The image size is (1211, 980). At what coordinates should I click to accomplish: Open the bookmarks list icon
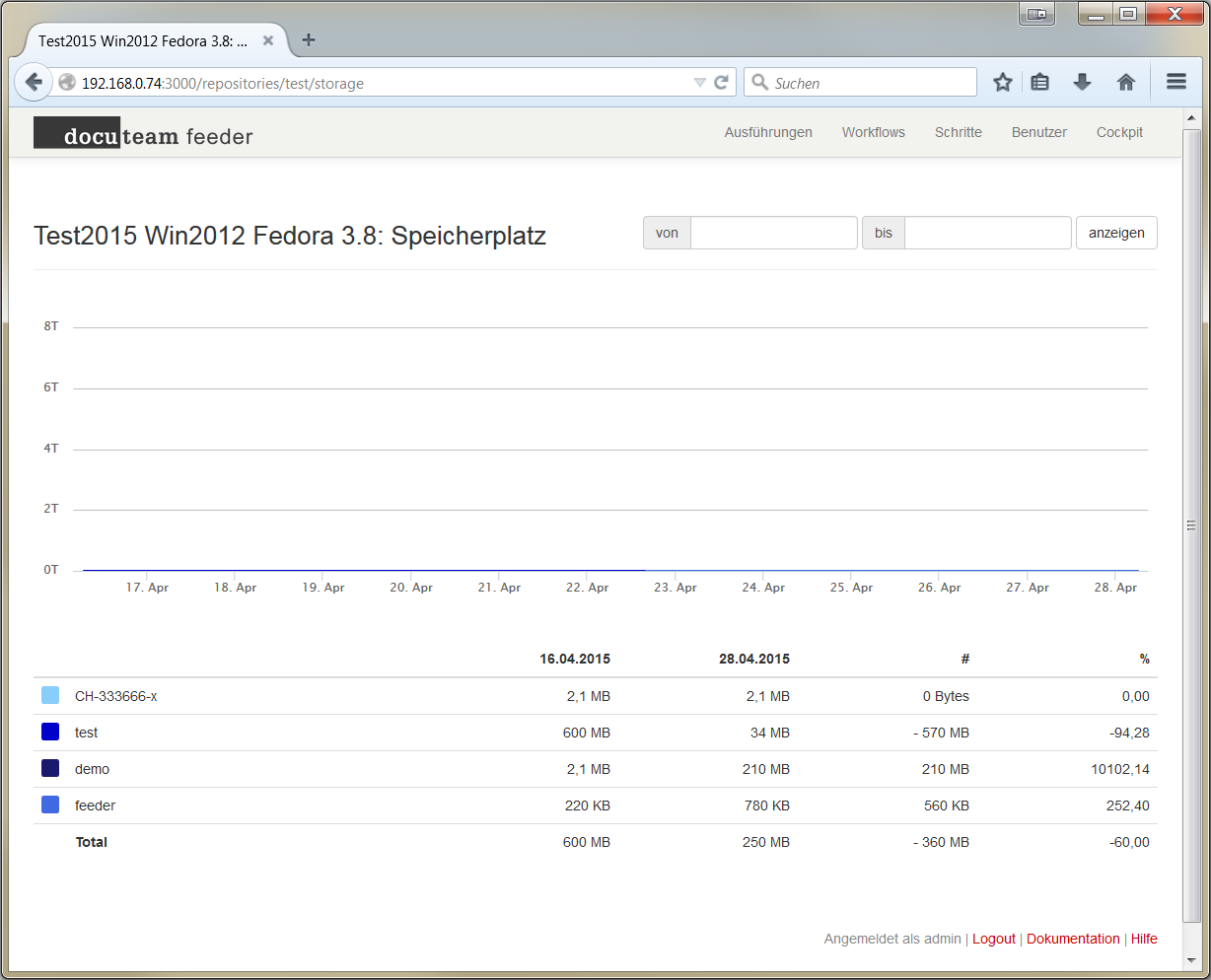pyautogui.click(x=1039, y=83)
